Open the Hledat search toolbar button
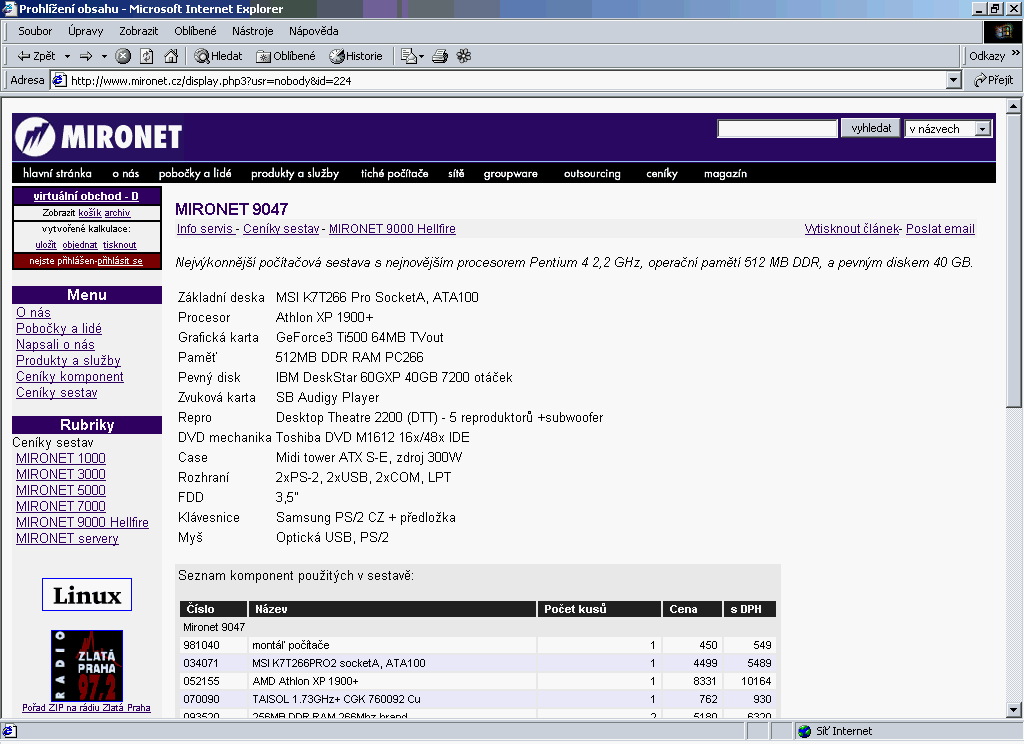1024x744 pixels. pos(218,56)
